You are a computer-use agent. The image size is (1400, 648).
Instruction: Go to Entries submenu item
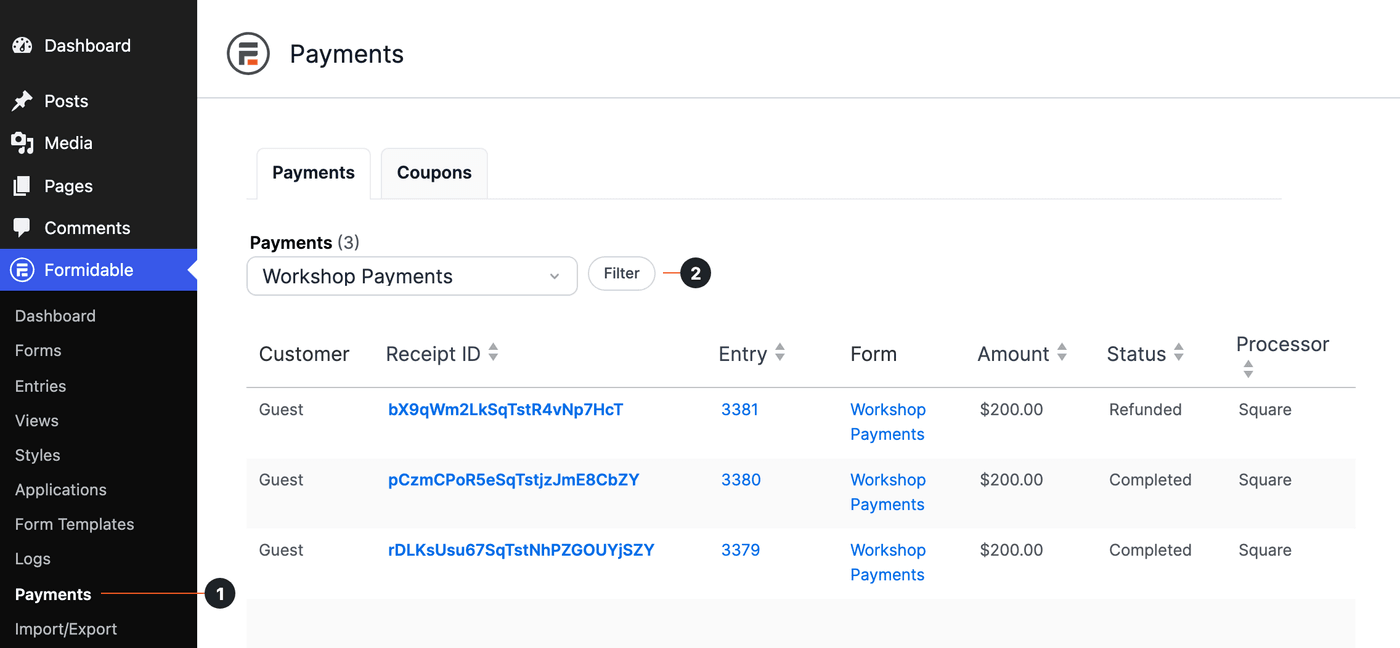pos(40,386)
